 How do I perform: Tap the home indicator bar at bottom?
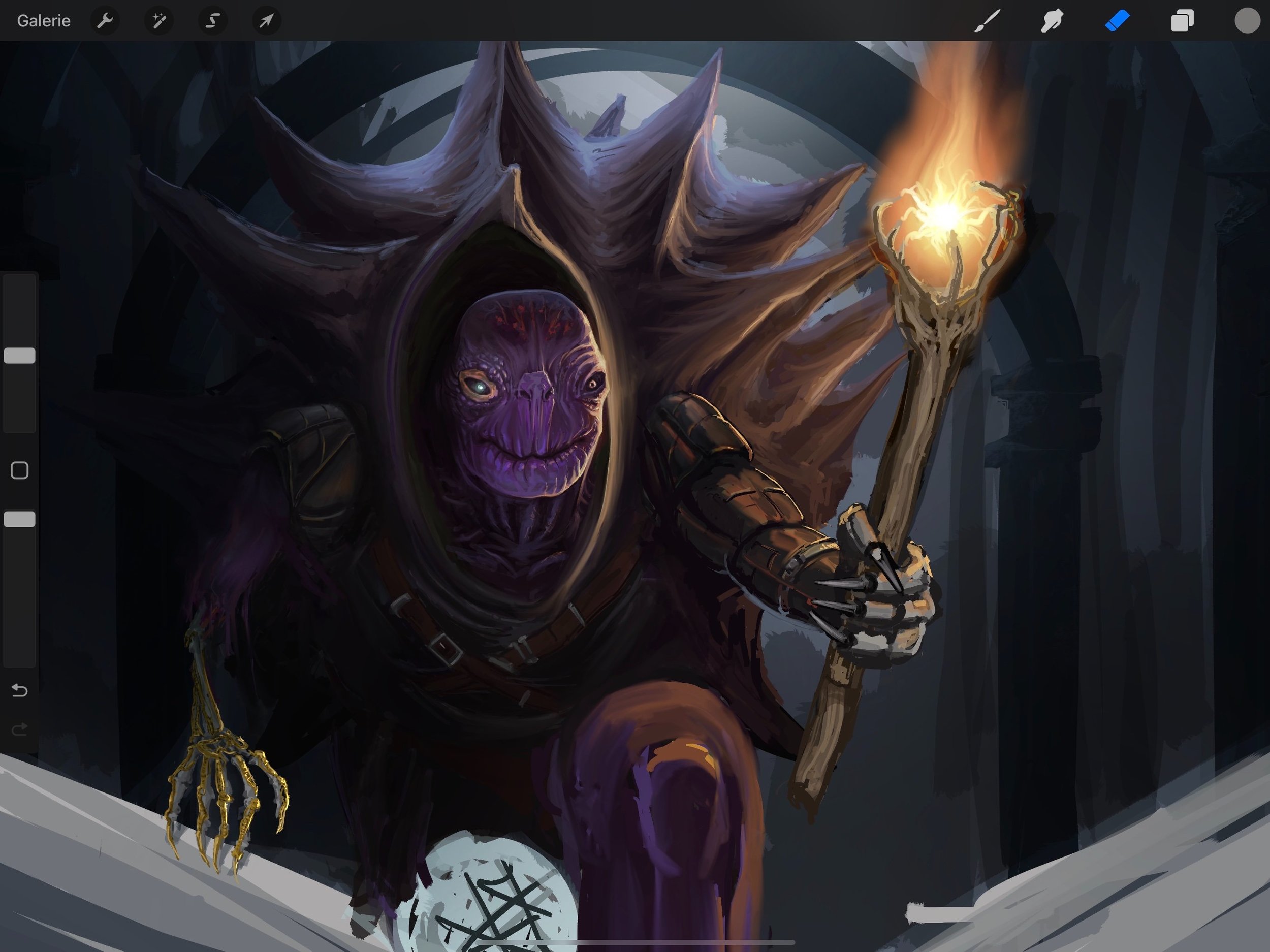coord(635,942)
